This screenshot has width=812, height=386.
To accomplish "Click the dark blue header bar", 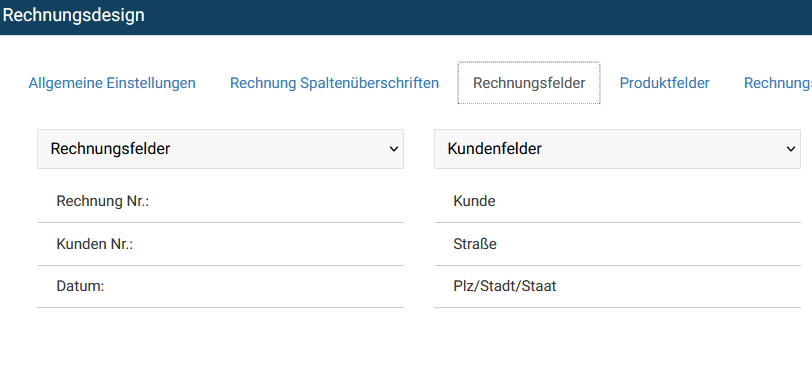I will [x=406, y=17].
